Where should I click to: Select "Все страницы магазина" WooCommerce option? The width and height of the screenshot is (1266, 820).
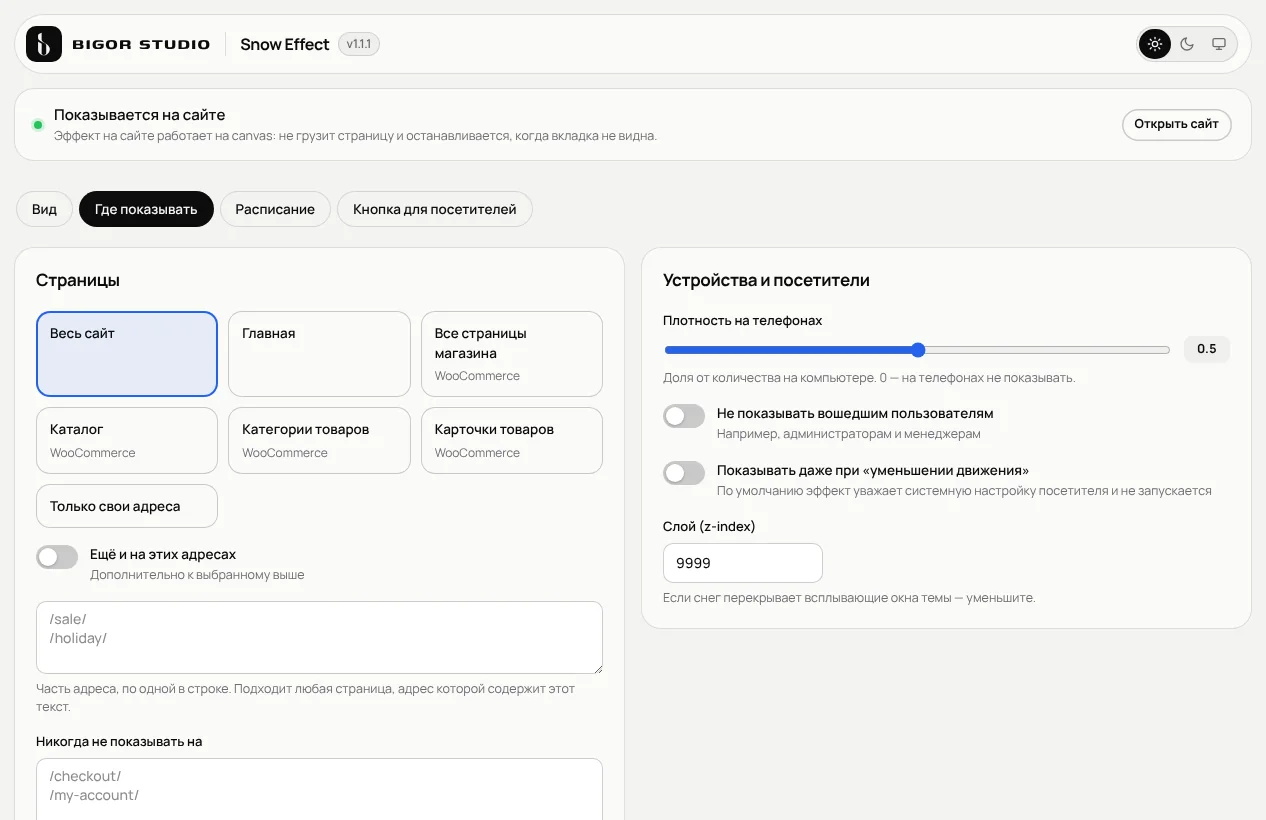[x=512, y=354]
